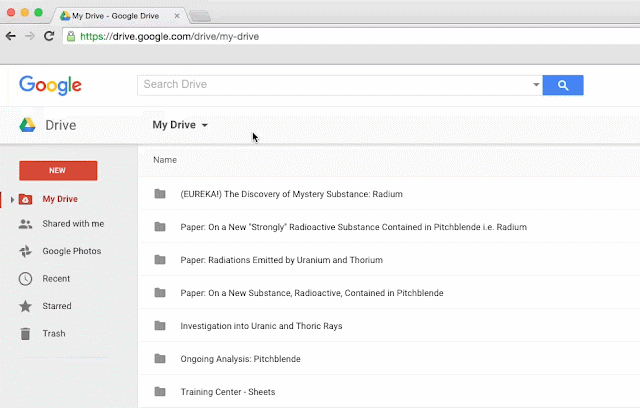The width and height of the screenshot is (640, 408).
Task: Close the My Drive browser tab
Action: coord(177,16)
